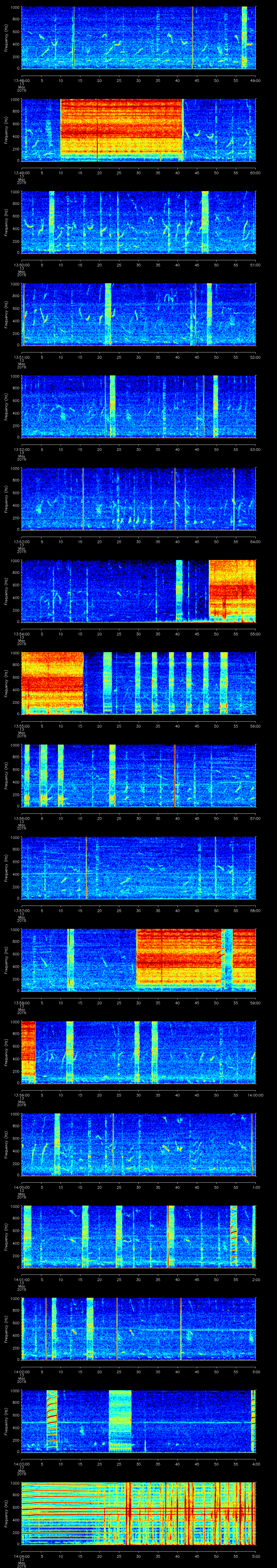Select the spectrogram panel starting at 14:02:00

(138, 1329)
